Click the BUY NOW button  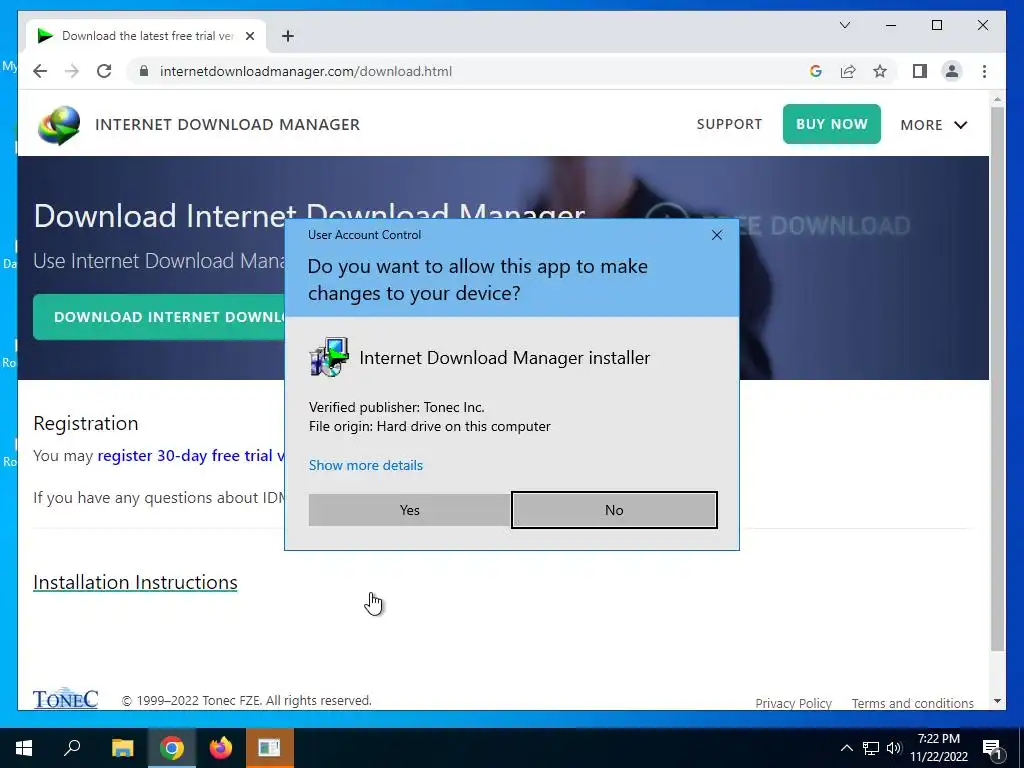pos(831,124)
